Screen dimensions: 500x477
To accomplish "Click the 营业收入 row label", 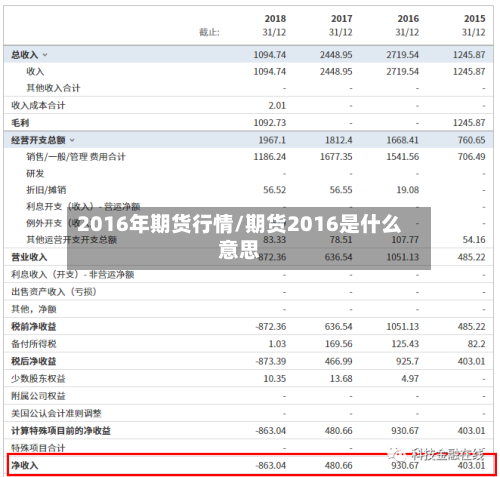I will click(x=29, y=257).
